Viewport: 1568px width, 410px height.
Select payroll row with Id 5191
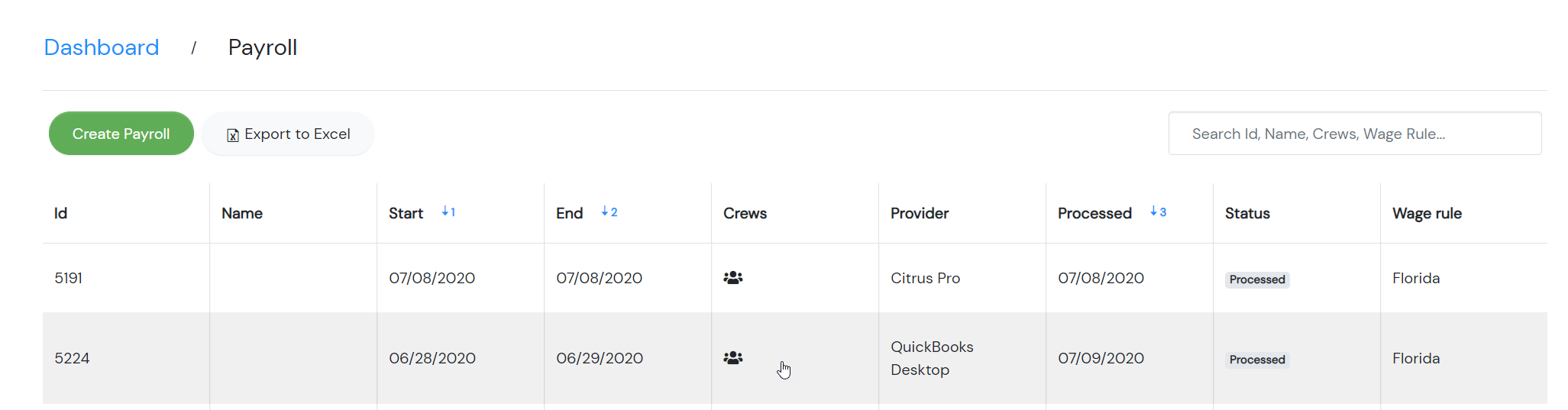coord(795,278)
